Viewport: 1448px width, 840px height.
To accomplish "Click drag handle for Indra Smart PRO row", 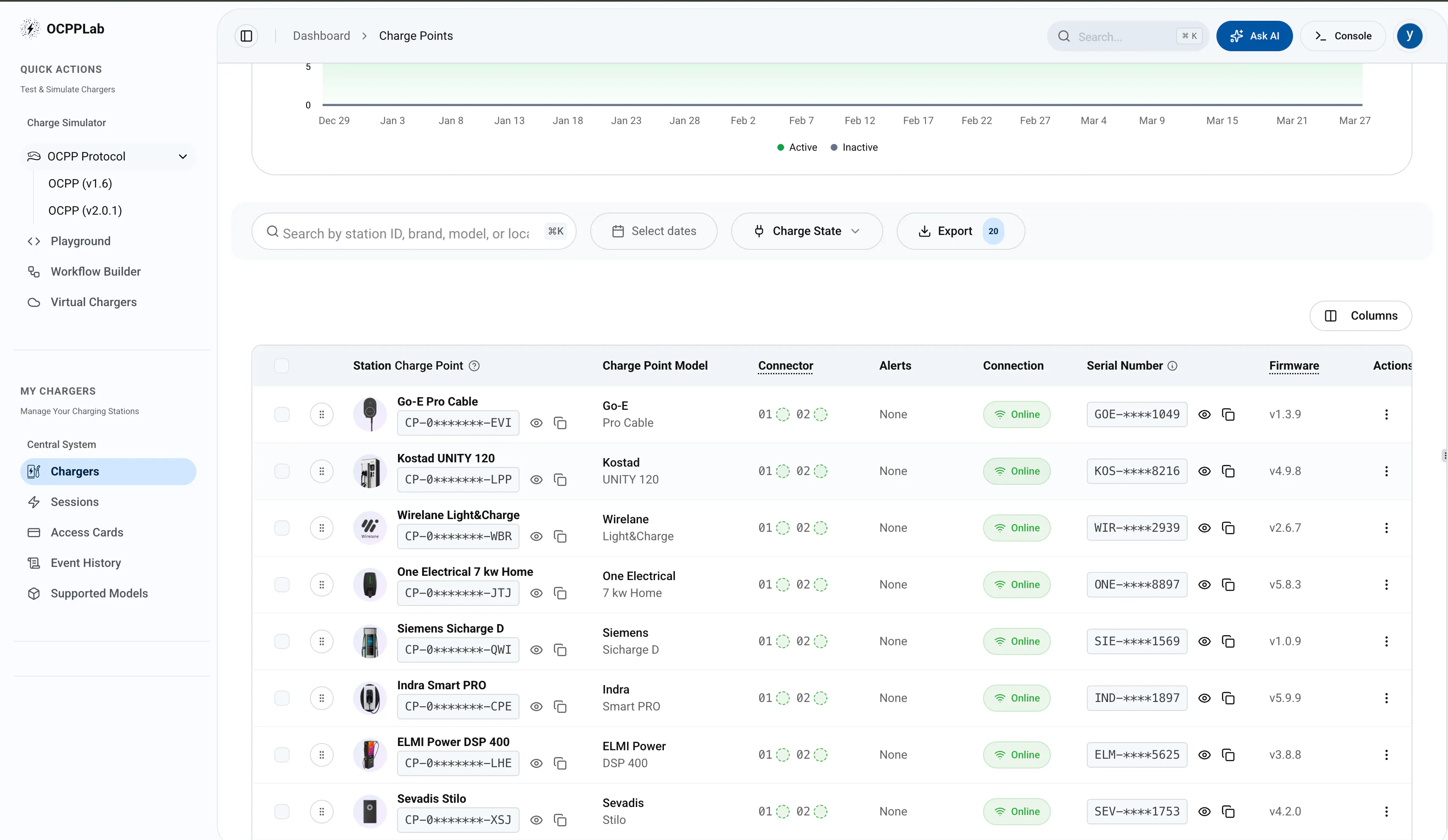I will pos(322,698).
